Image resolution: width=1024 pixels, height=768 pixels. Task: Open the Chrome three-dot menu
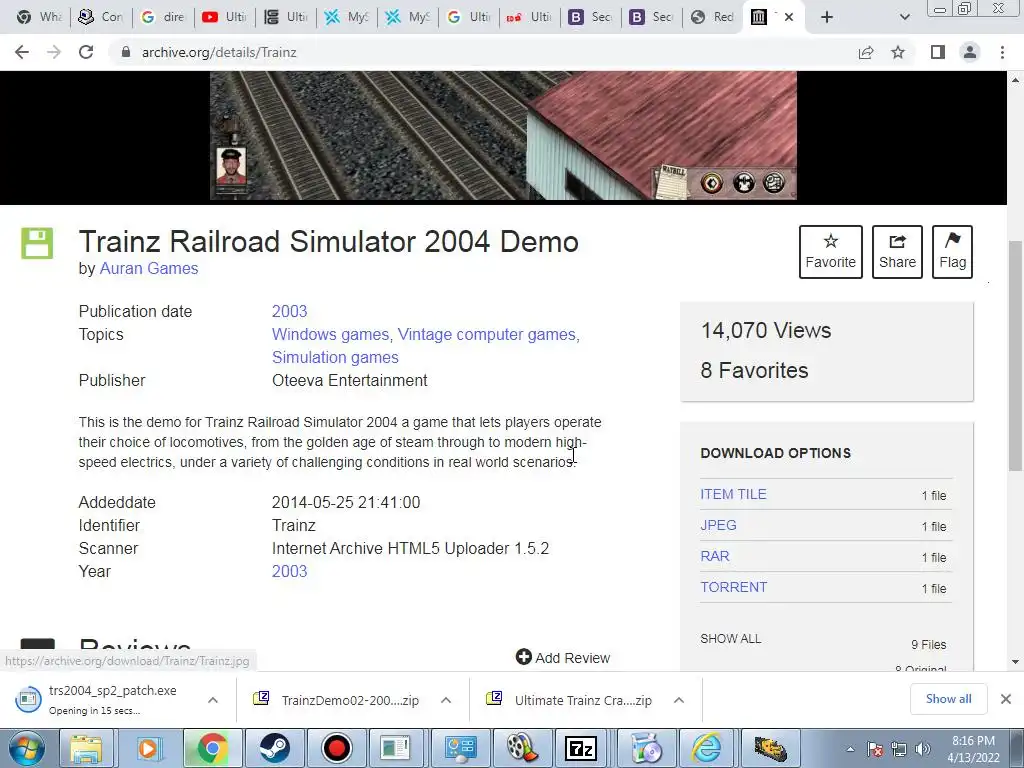coord(1002,52)
